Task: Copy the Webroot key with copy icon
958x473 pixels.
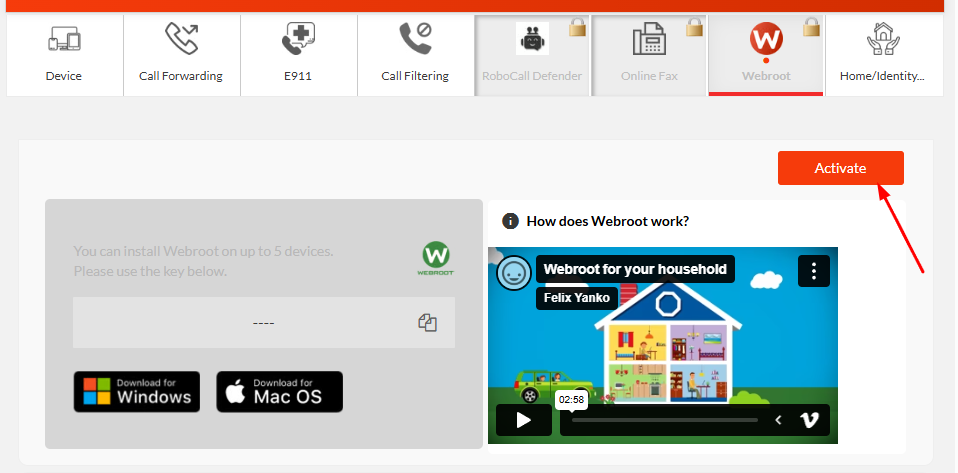Action: click(428, 323)
